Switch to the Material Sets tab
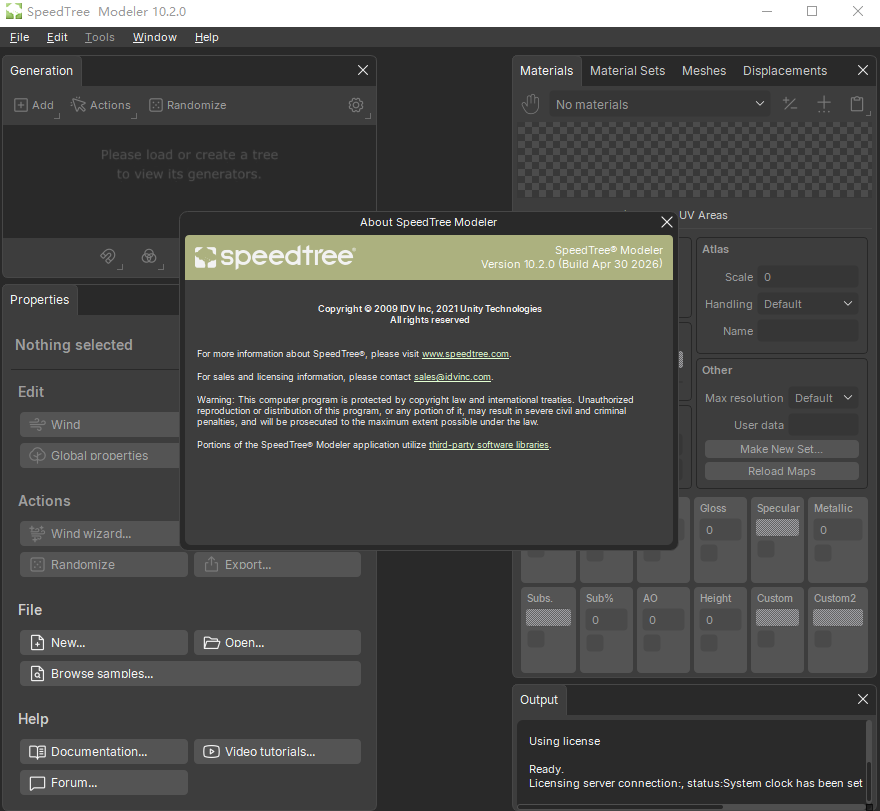Viewport: 880px width, 811px height. (627, 71)
